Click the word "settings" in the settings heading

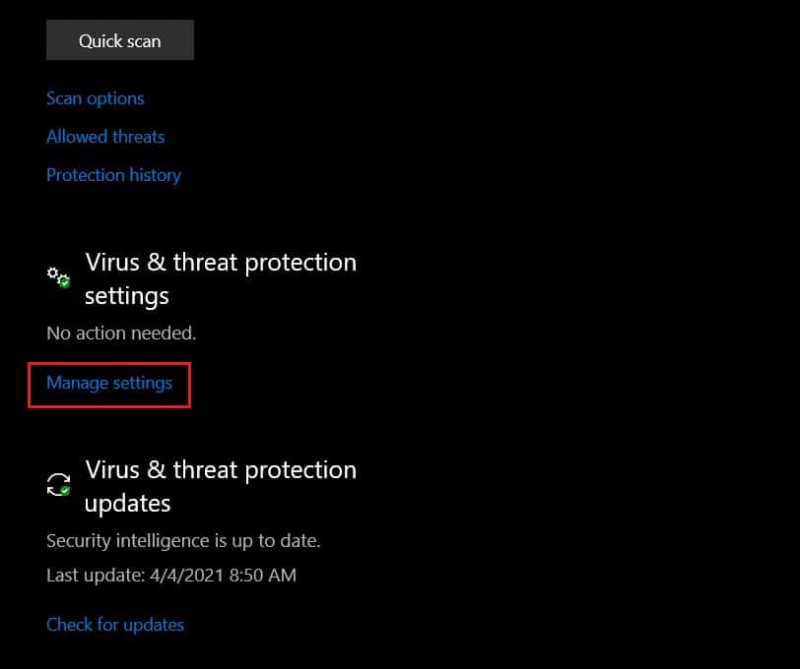(126, 296)
